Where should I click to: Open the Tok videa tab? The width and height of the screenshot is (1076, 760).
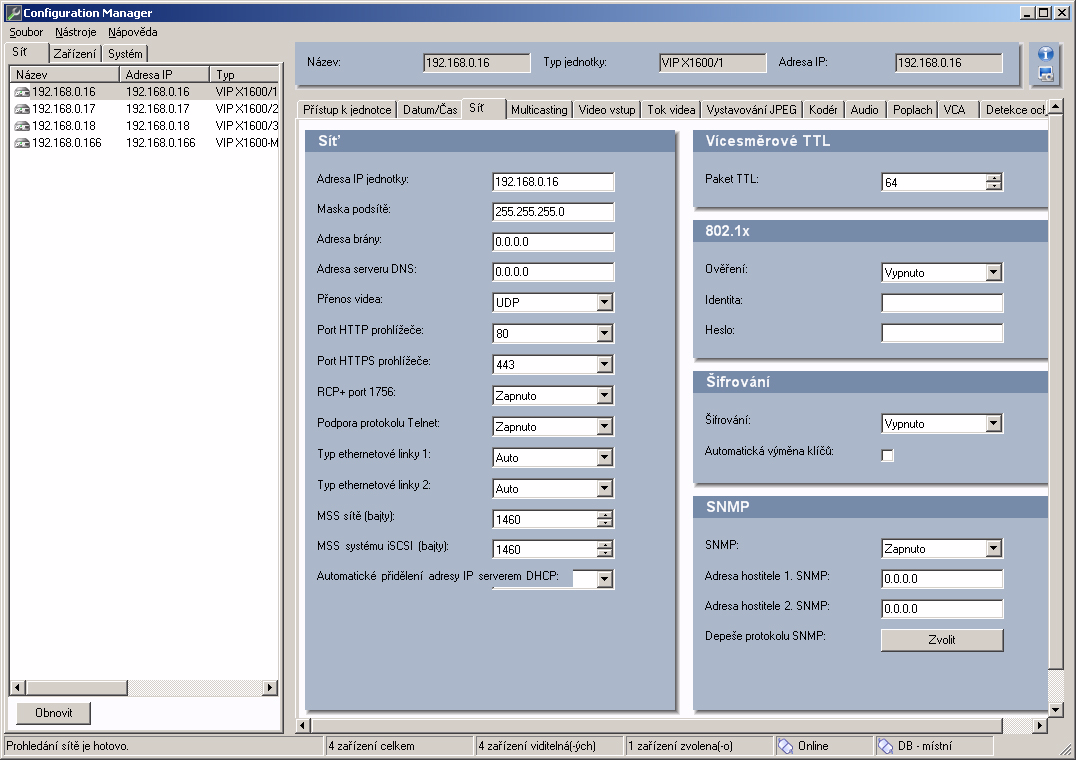[x=671, y=110]
